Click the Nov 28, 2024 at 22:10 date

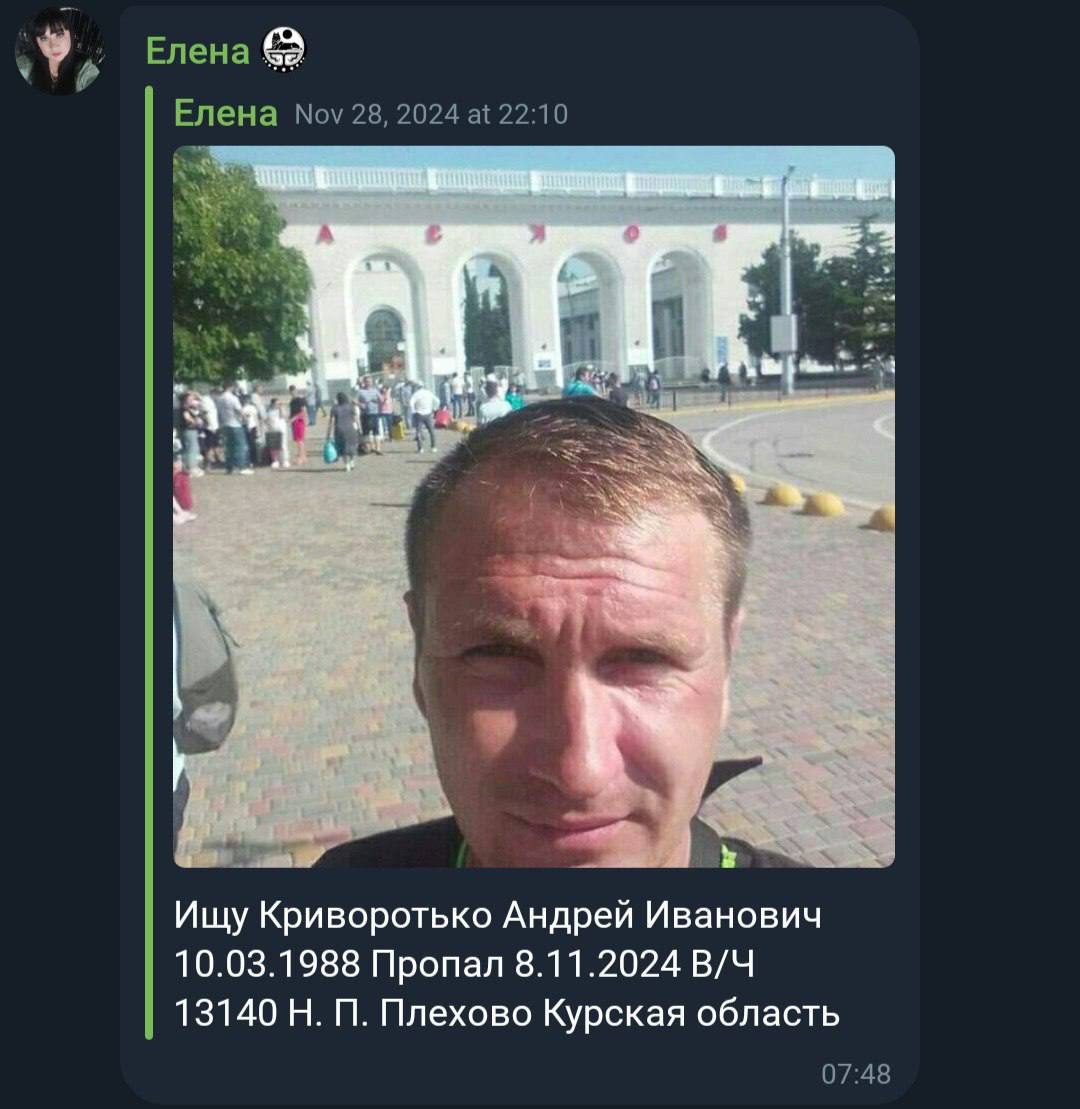(x=431, y=115)
